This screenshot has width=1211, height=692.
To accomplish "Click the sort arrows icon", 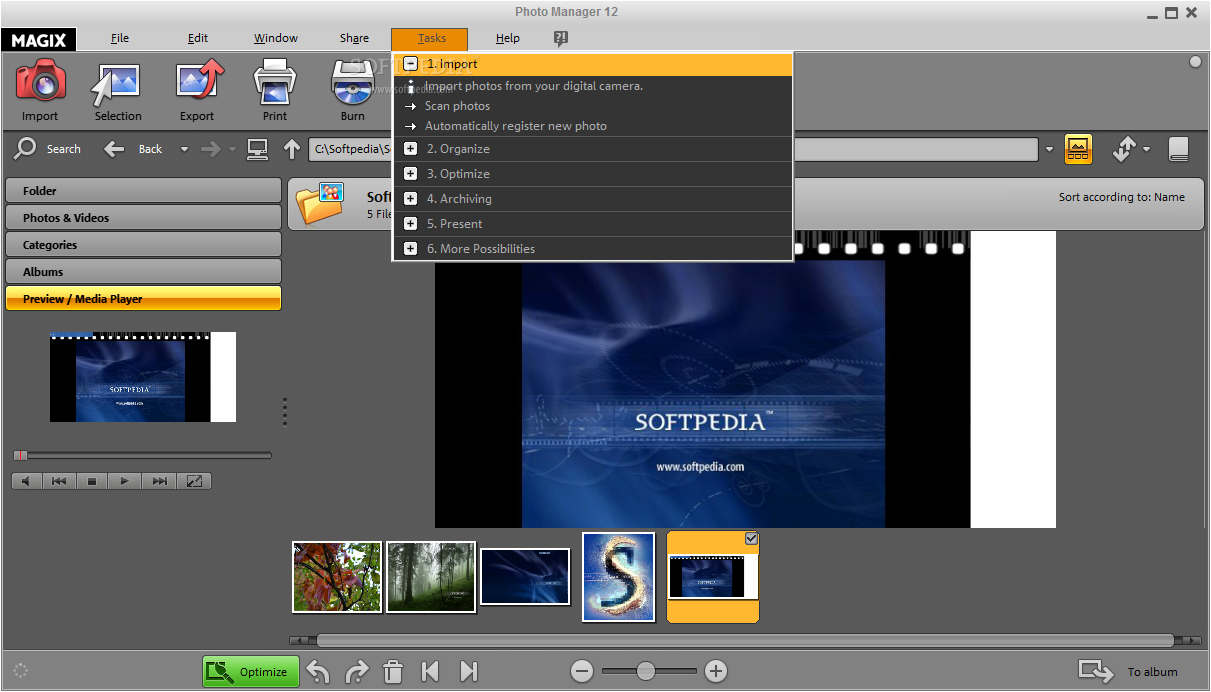I will (x=1124, y=149).
